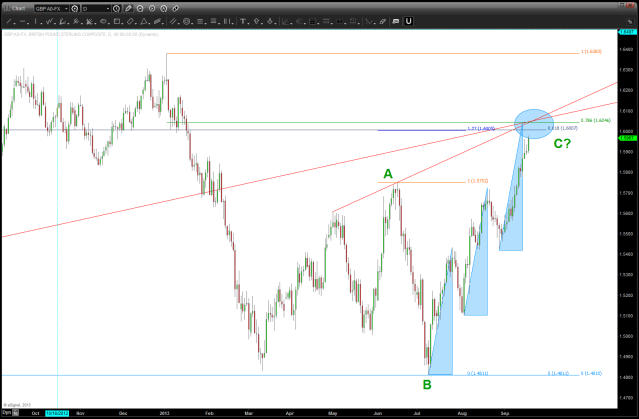Click the Chart title label
Image resolution: width=639 pixels, height=419 pixels.
pos(18,9)
